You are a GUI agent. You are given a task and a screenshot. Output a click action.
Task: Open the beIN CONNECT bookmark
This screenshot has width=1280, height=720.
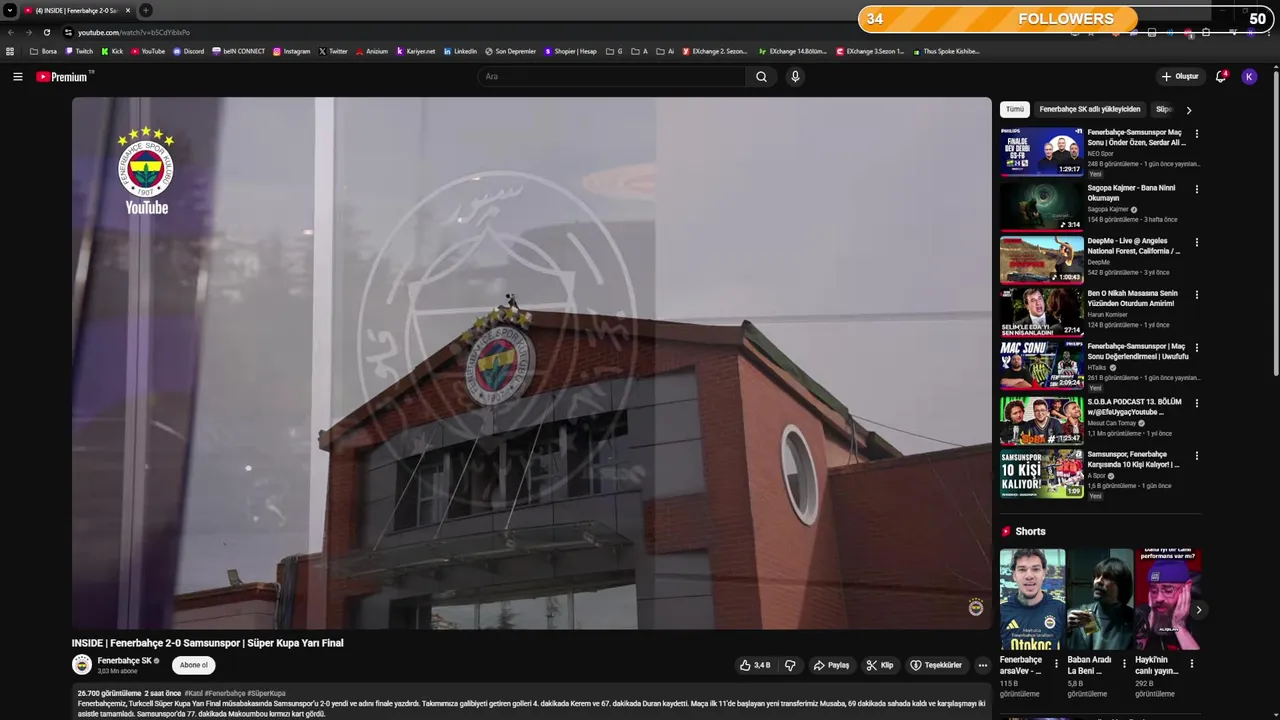click(x=238, y=51)
